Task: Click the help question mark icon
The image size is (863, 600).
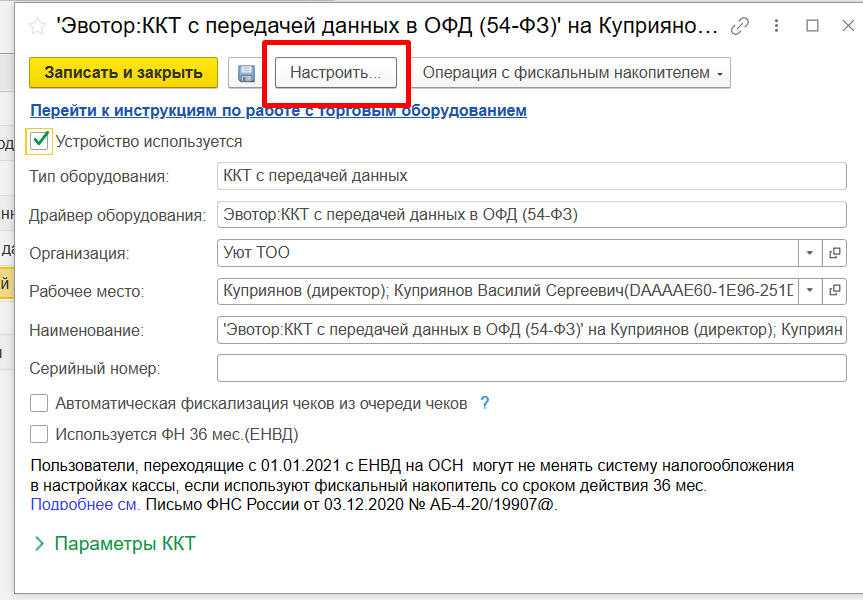Action: 485,403
